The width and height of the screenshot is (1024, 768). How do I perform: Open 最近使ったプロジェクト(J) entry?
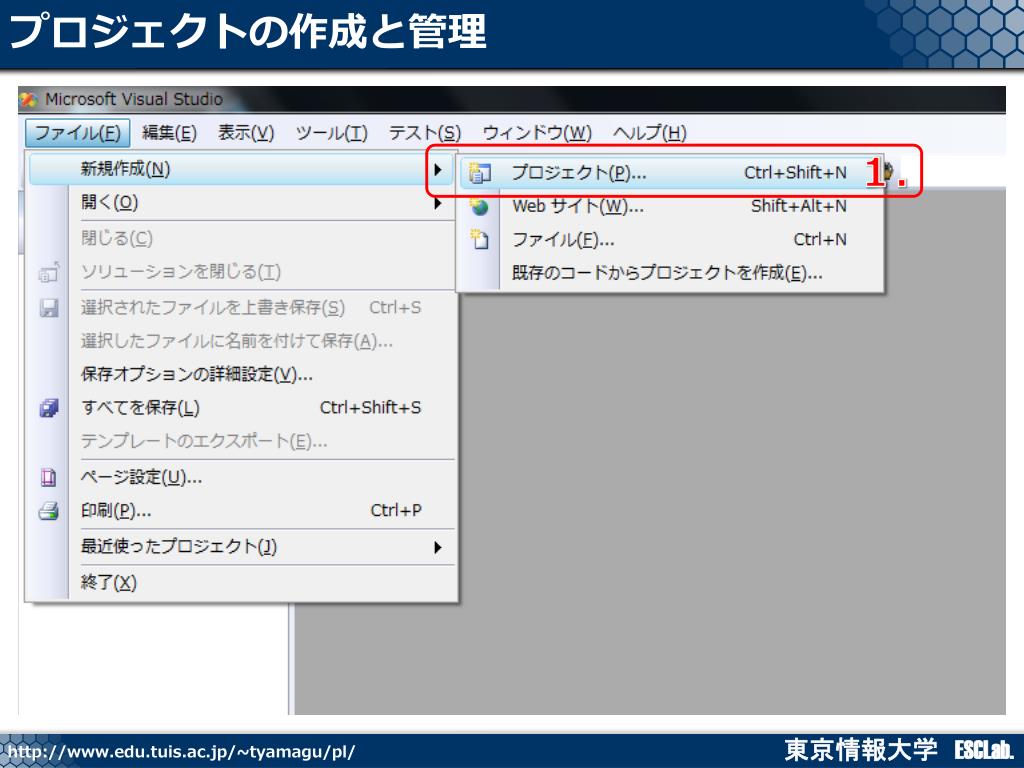(242, 547)
